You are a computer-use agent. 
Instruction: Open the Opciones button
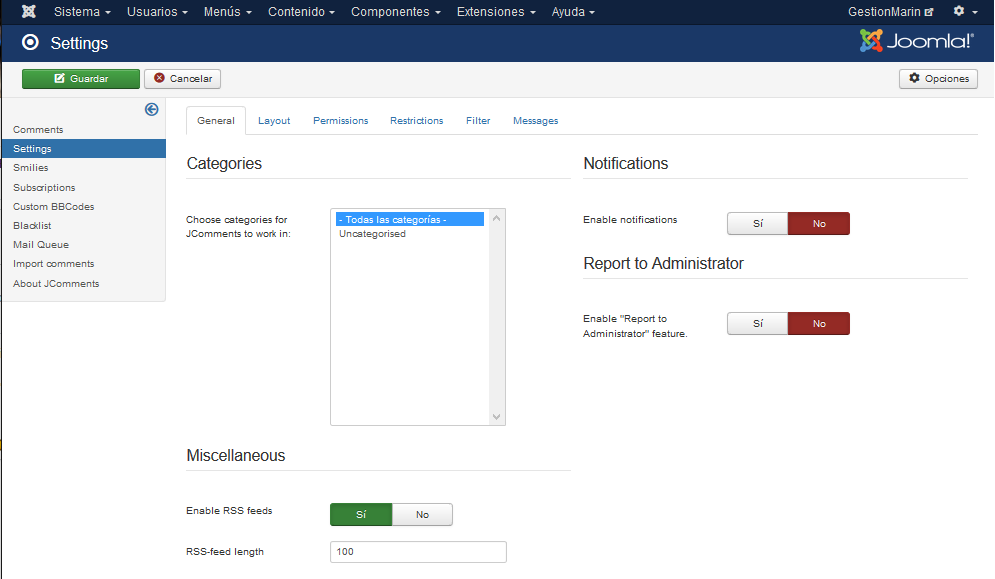point(938,79)
